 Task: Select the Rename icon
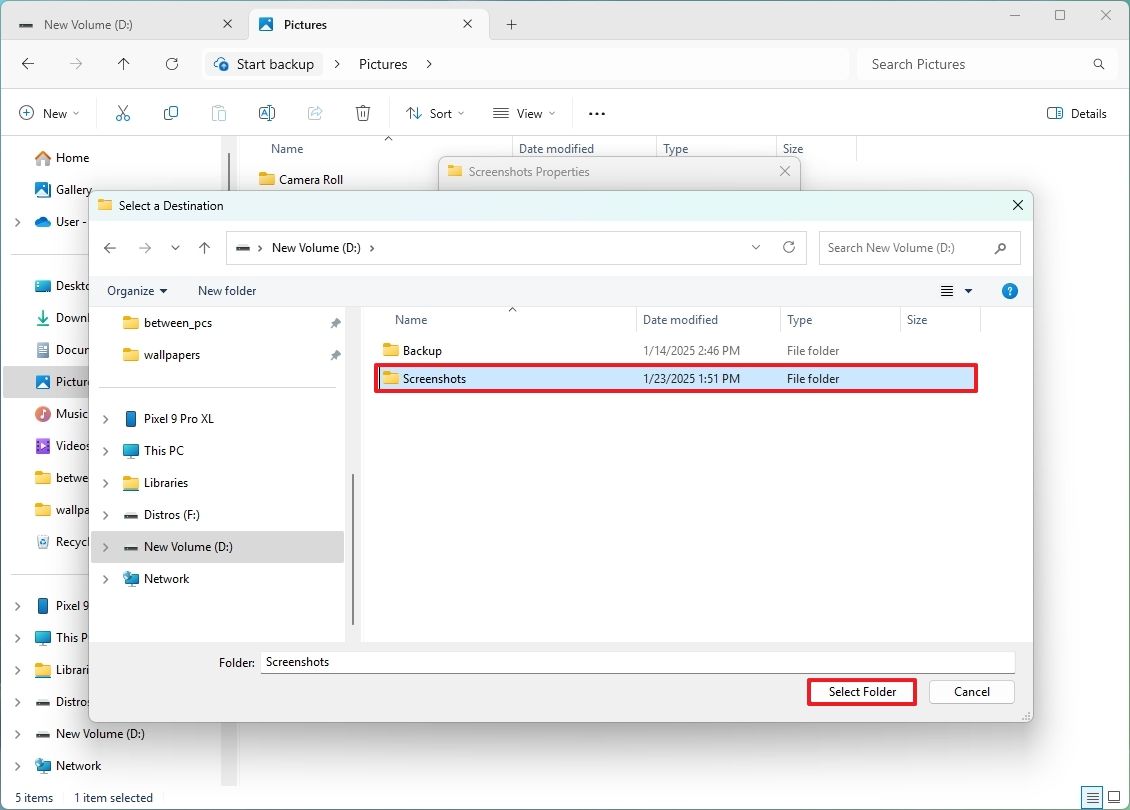point(266,113)
